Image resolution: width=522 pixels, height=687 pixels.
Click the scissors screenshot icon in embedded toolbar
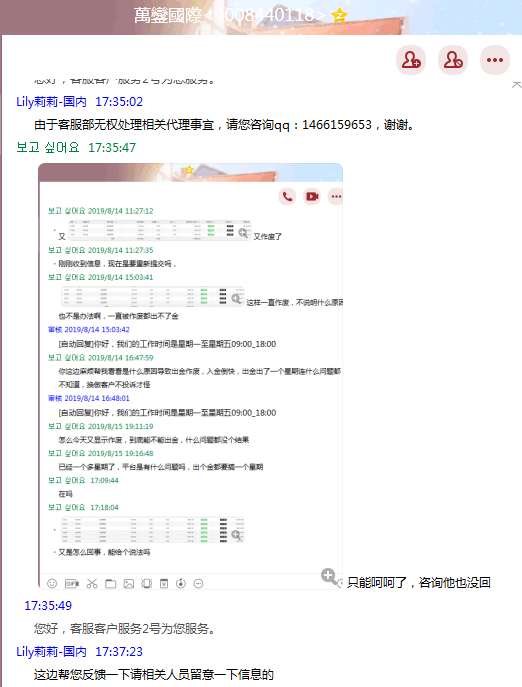(x=92, y=584)
